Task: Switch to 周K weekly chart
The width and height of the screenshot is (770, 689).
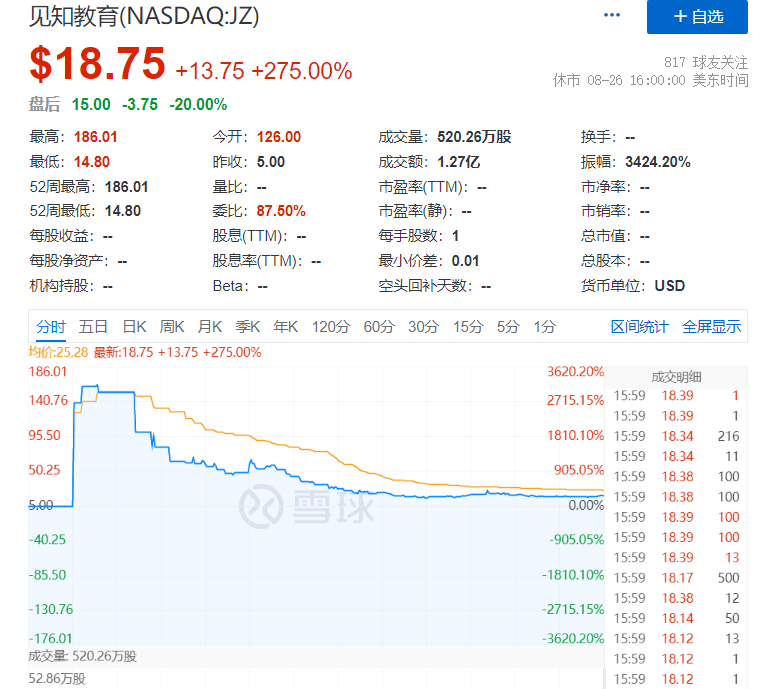Action: coord(172,326)
